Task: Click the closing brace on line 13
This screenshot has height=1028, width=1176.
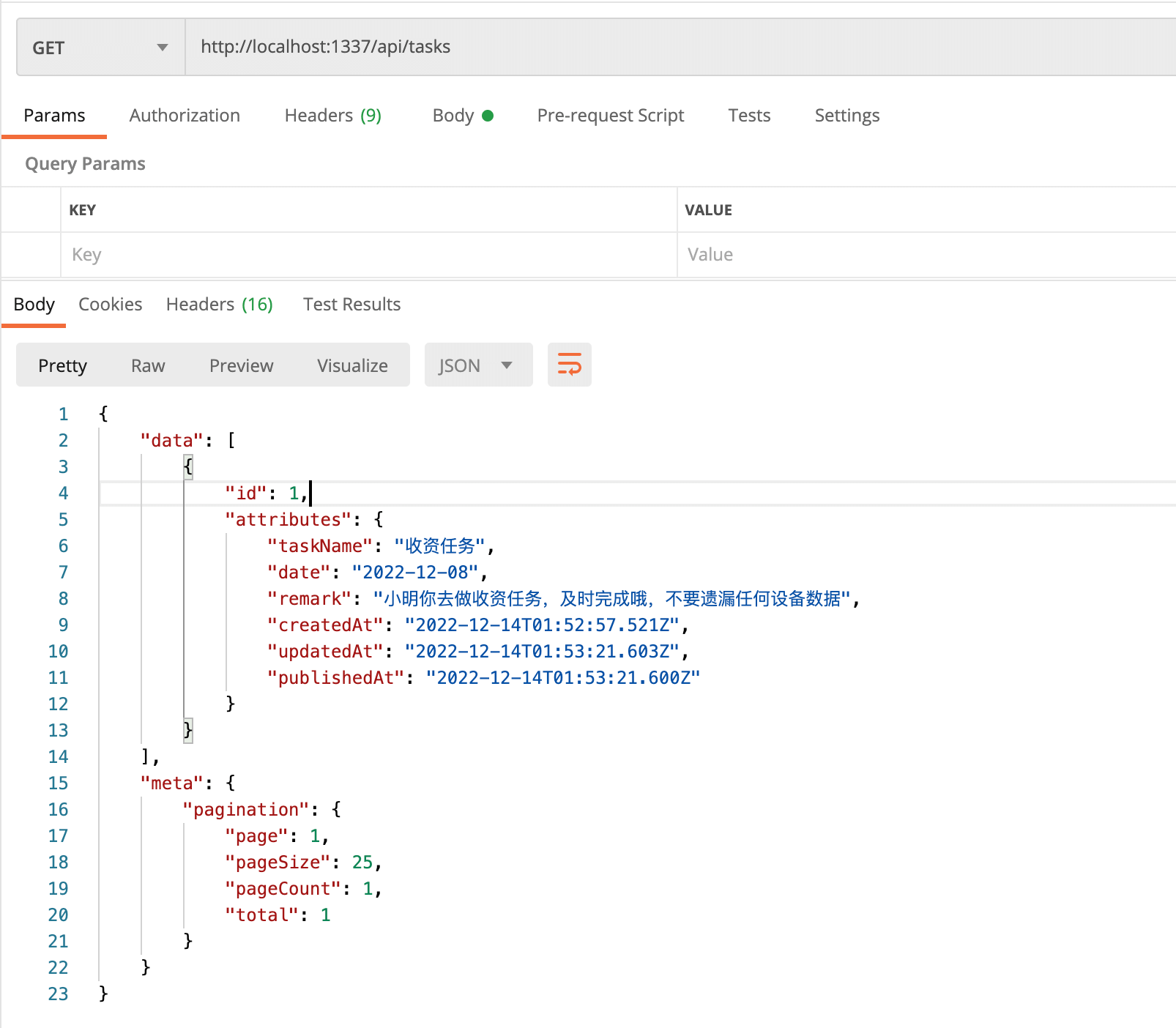Action: [x=188, y=730]
